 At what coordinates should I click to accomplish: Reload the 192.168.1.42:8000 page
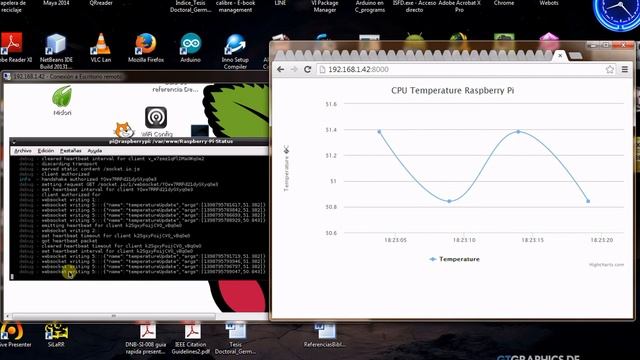pos(308,69)
